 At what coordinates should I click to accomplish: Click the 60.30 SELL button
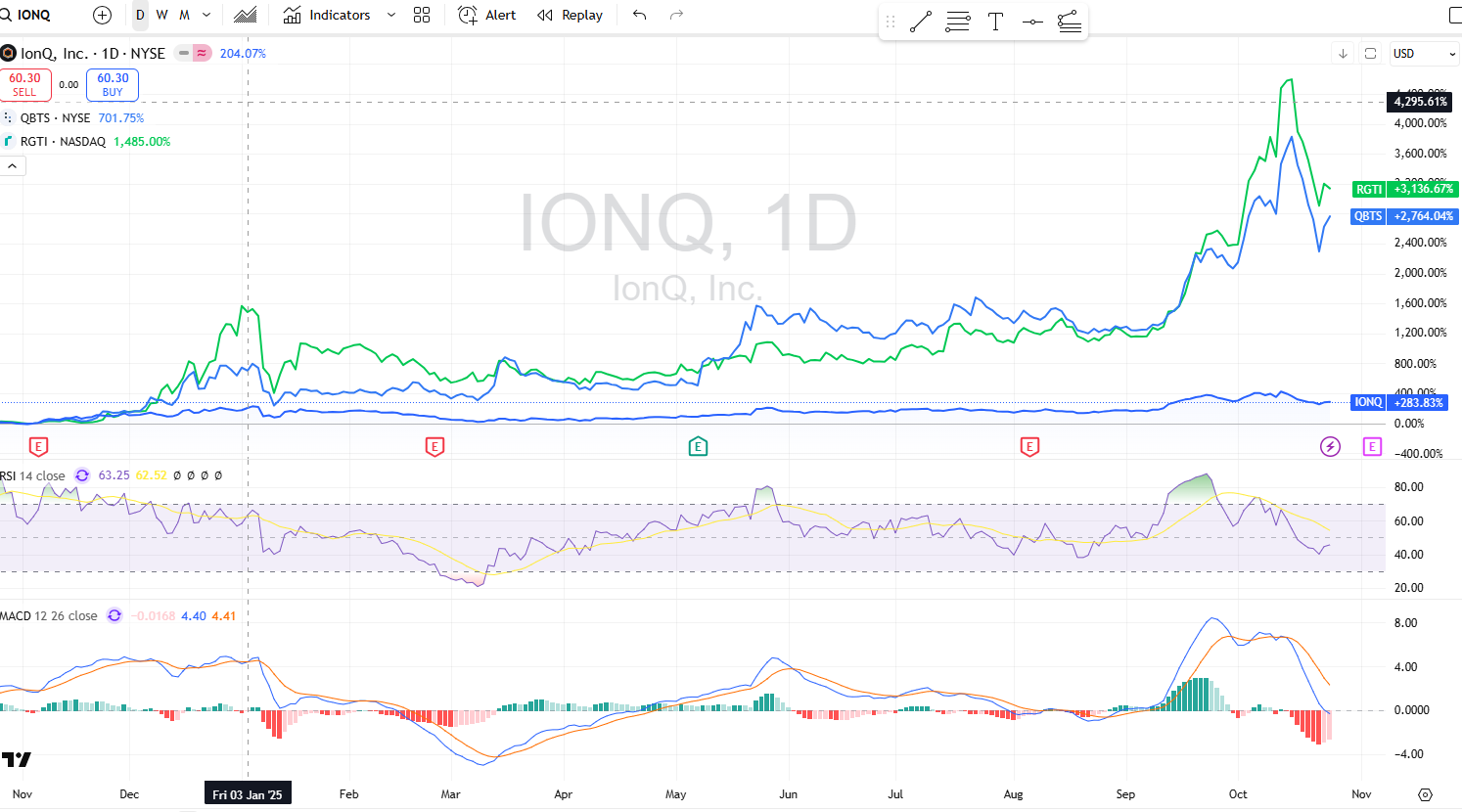25,85
